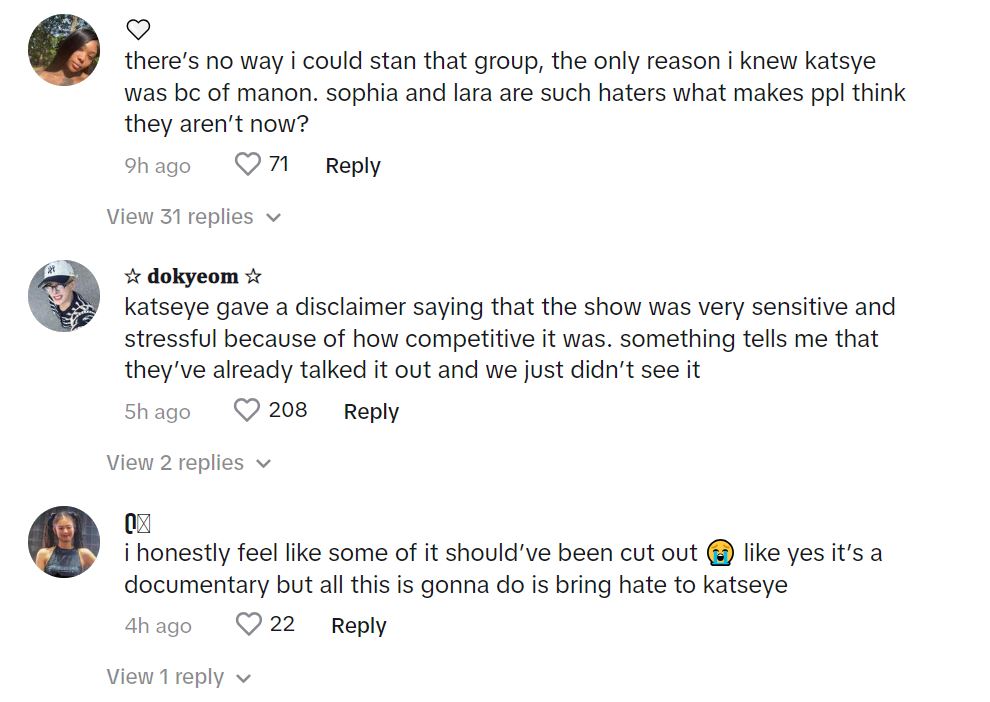Click the 4h ago timestamp
990x702 pixels.
pos(157,626)
